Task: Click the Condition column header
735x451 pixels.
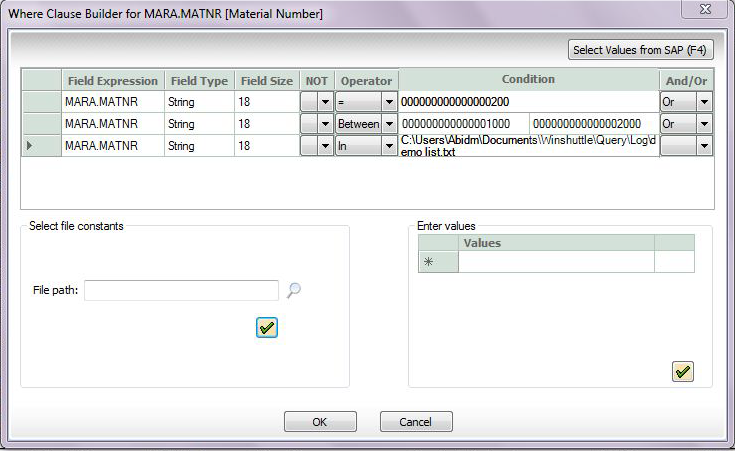Action: [x=528, y=80]
